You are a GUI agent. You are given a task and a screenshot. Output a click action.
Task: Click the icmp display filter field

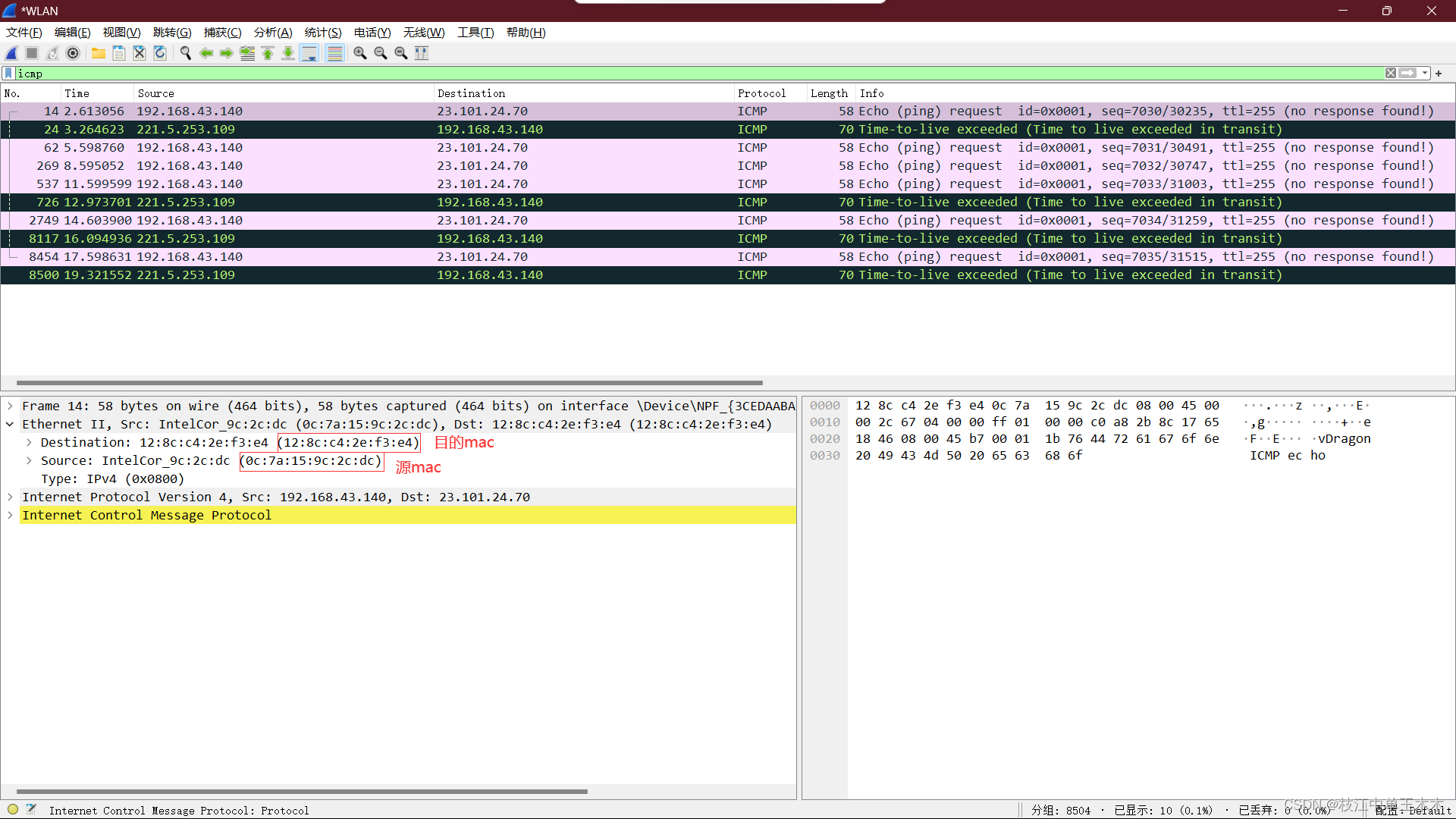tap(682, 74)
